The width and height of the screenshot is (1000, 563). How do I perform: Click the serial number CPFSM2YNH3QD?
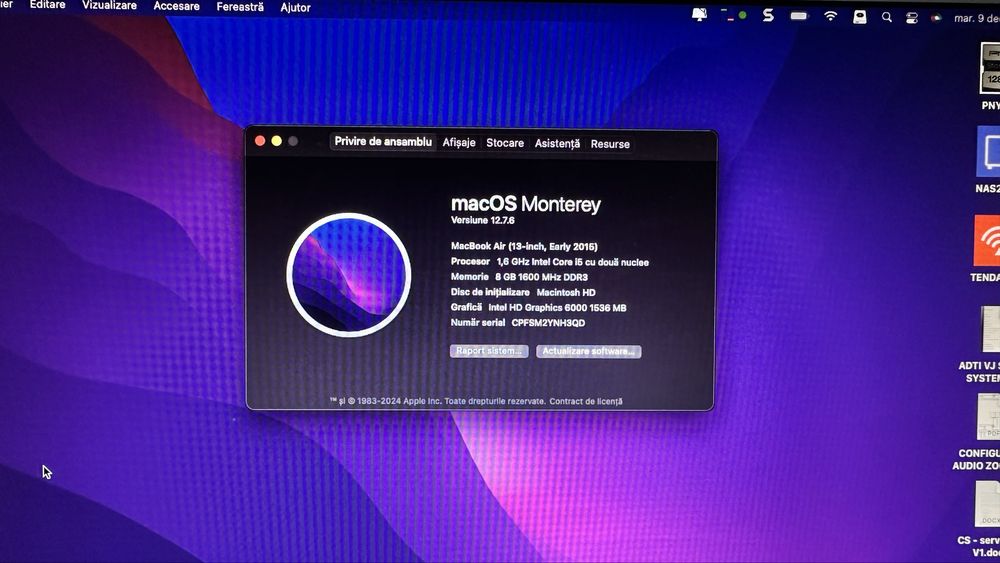[548, 323]
